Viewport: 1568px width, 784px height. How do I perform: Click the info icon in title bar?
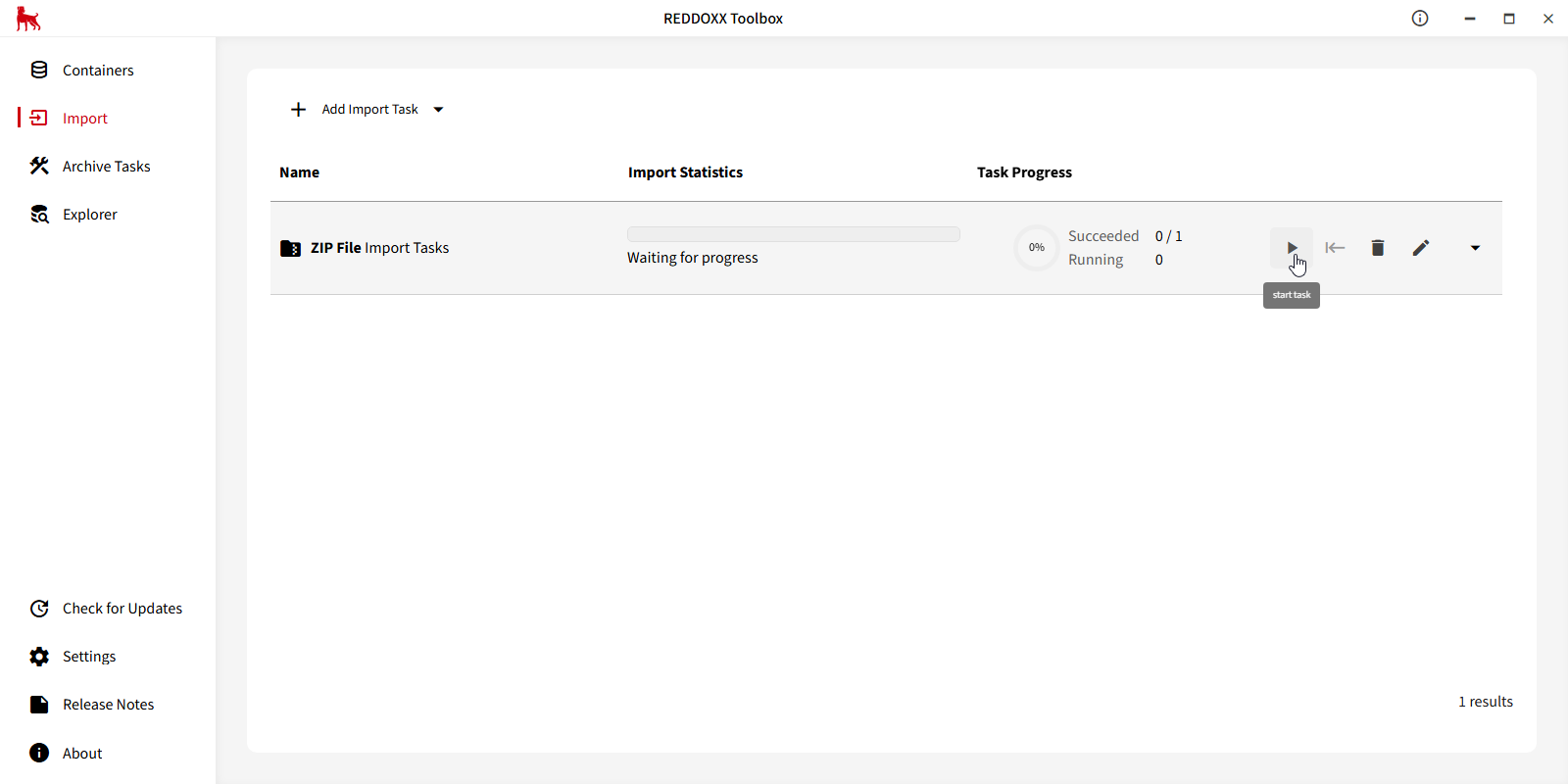tap(1420, 19)
